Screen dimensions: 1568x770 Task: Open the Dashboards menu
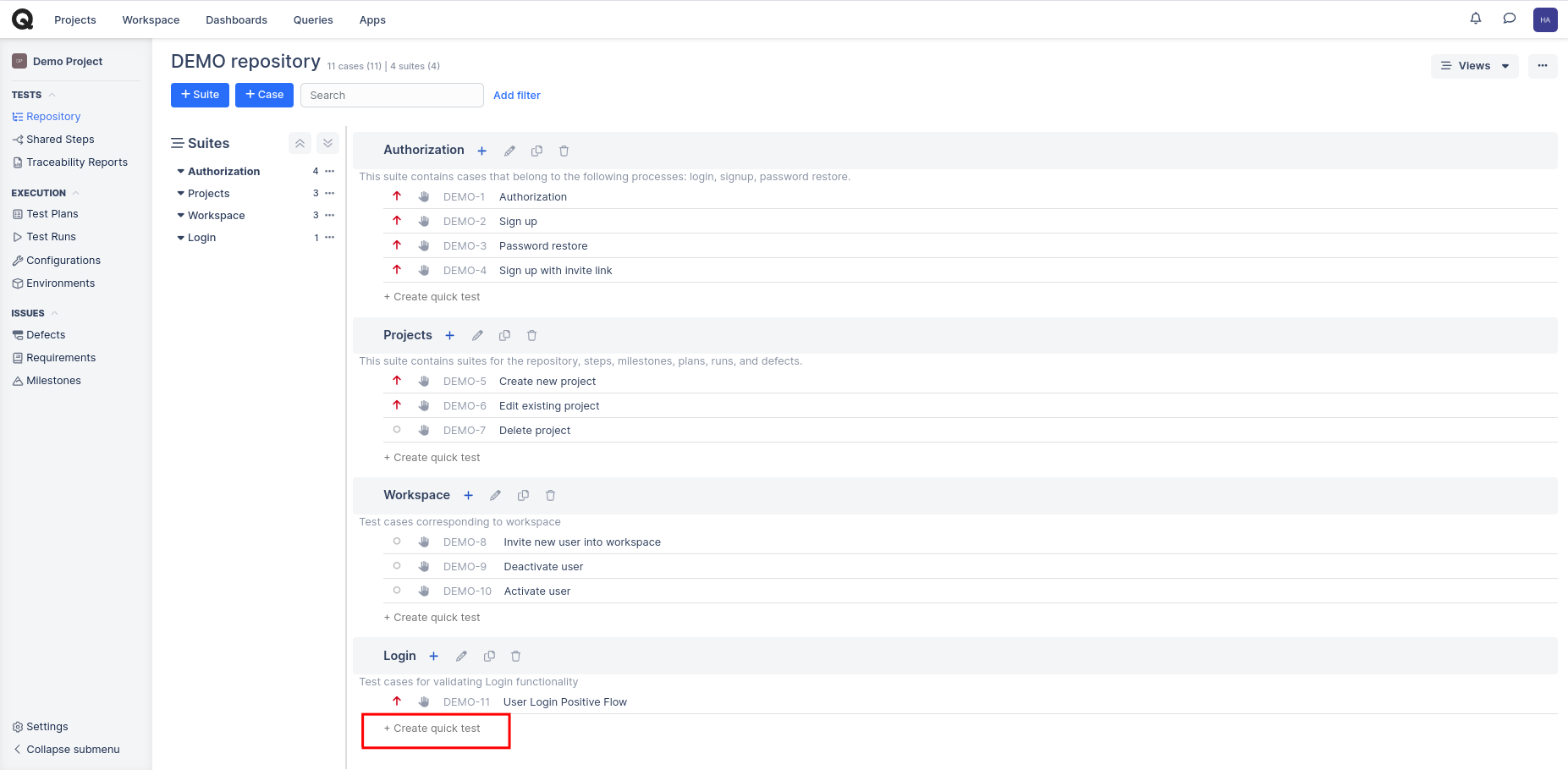click(236, 20)
